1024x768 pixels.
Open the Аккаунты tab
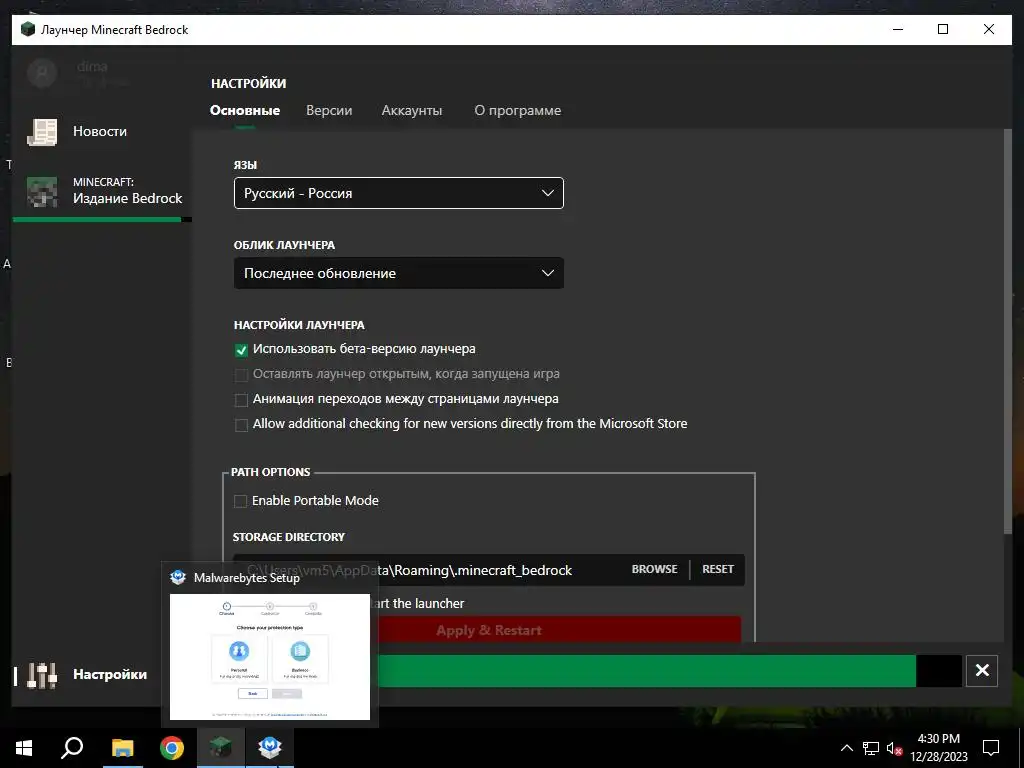point(411,110)
